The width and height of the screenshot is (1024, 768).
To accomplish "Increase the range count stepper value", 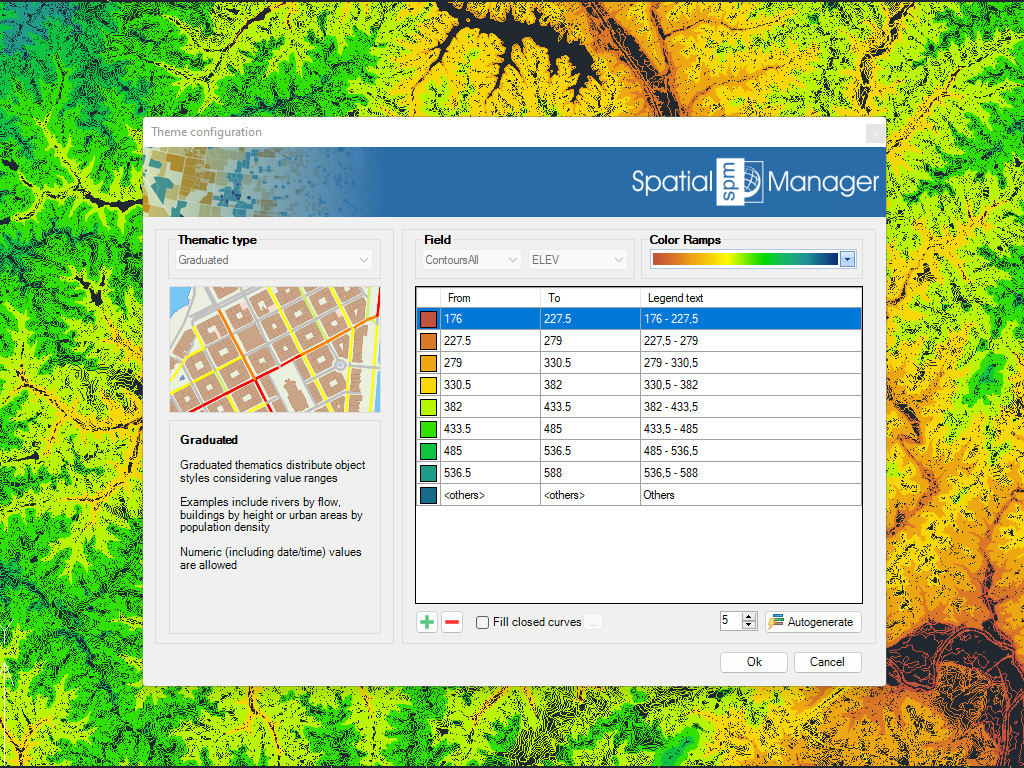I will [x=750, y=617].
